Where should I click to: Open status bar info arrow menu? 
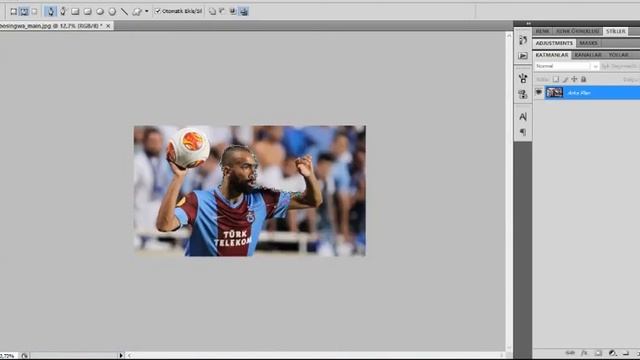[x=121, y=356]
